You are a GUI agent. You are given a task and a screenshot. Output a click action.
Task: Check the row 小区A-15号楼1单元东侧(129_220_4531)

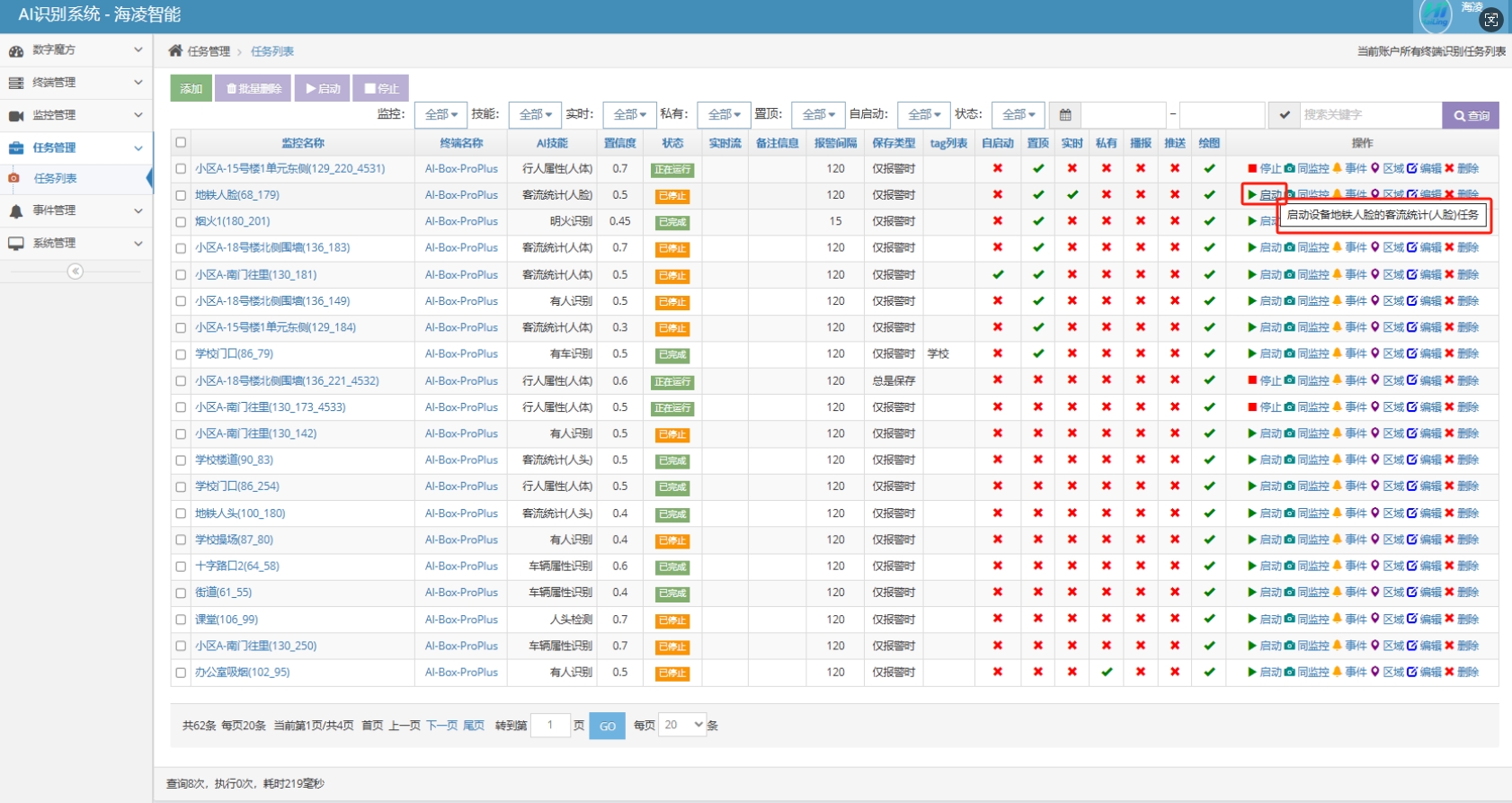pyautogui.click(x=181, y=168)
